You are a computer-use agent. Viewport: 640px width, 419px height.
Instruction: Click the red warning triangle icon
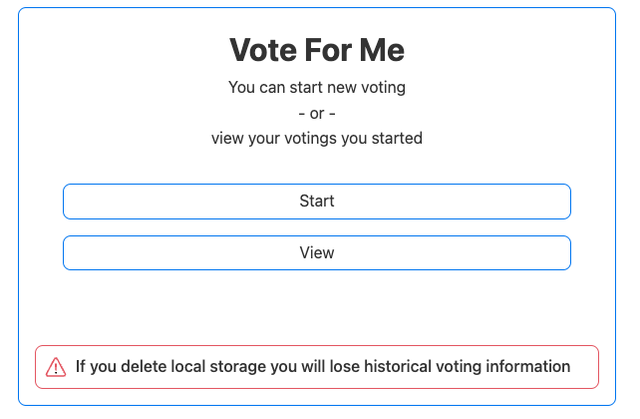56,367
